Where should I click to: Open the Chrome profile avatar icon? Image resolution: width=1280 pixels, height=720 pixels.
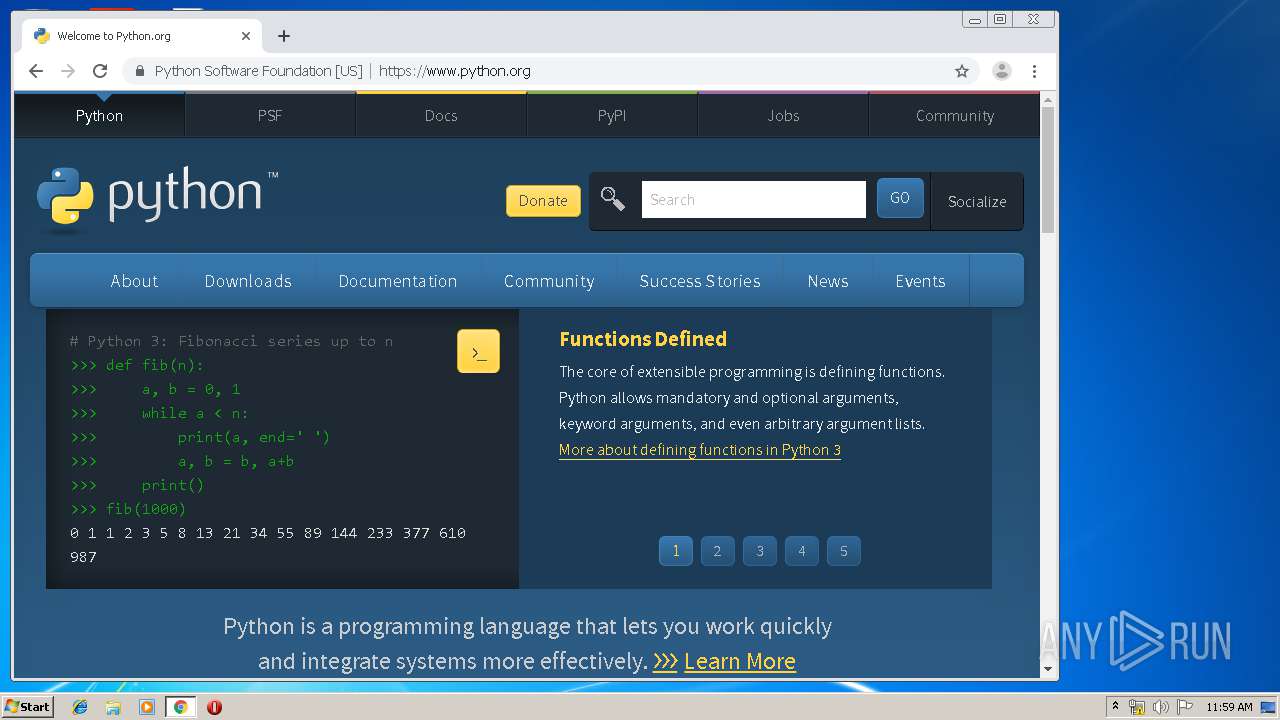(1001, 71)
